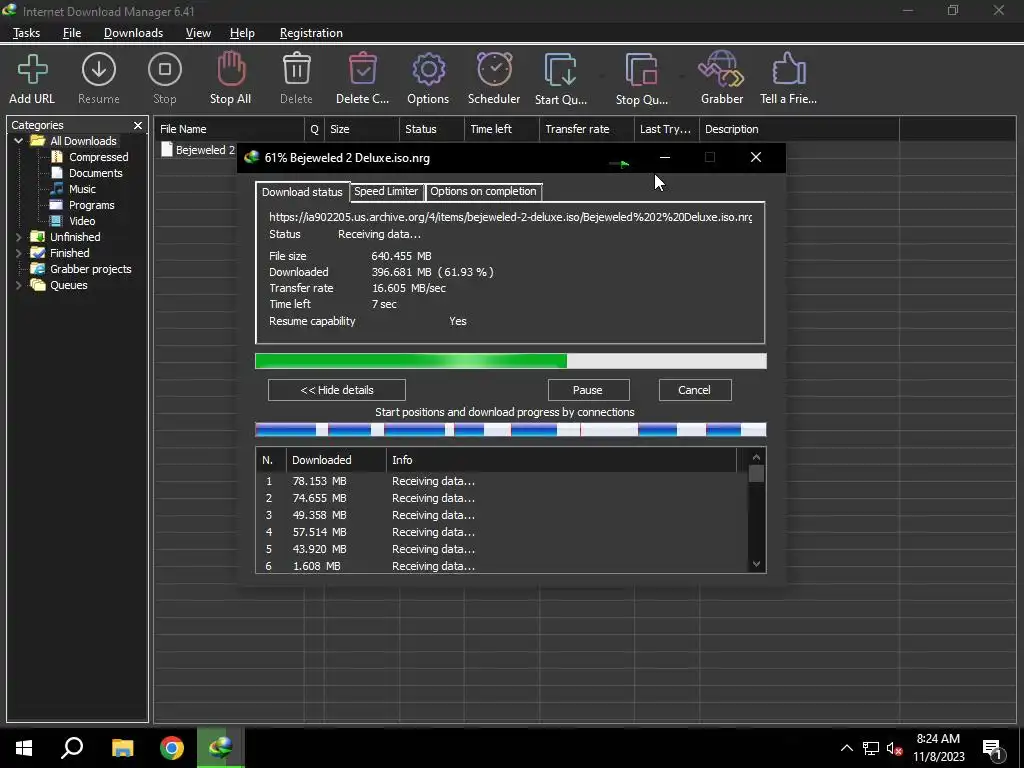
Task: Collapse the All Downloads tree node
Action: 18,141
